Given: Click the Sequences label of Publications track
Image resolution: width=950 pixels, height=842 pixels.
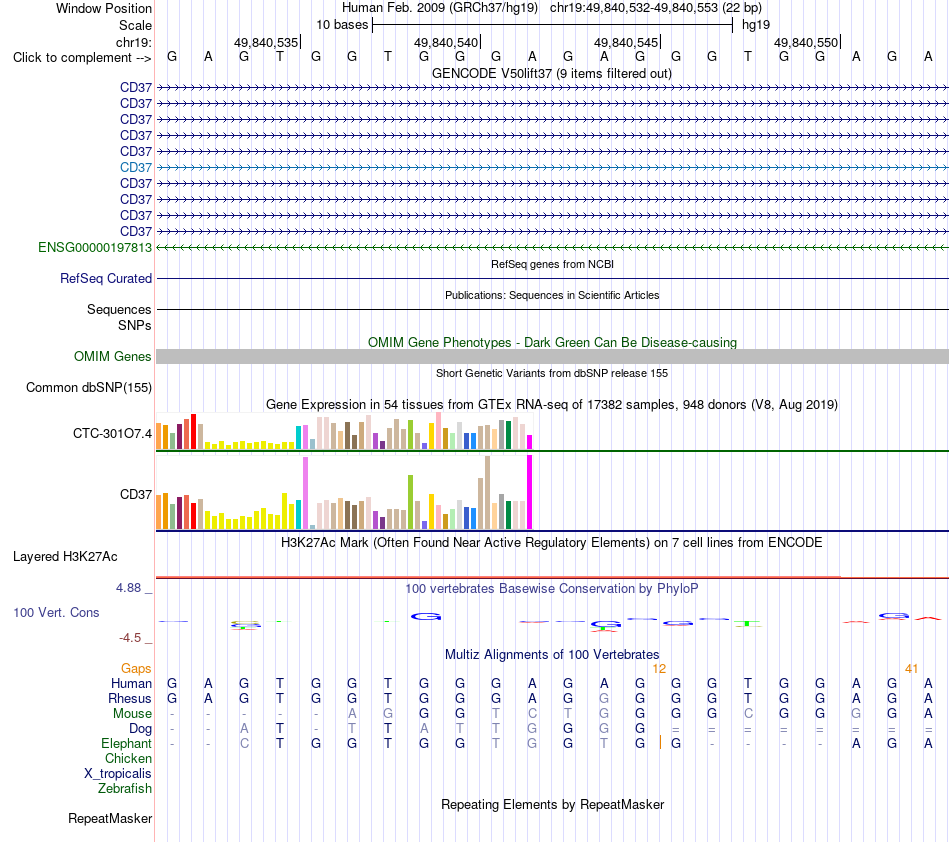Looking at the screenshot, I should tap(119, 310).
